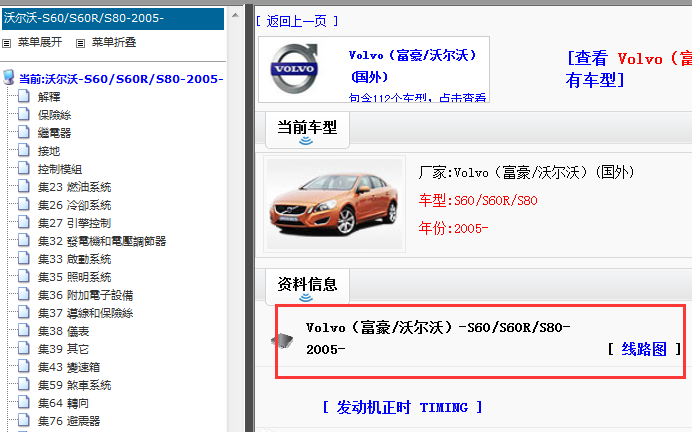Click the scroll-up arrow of the left panel
692x432 pixels.
coord(235,15)
